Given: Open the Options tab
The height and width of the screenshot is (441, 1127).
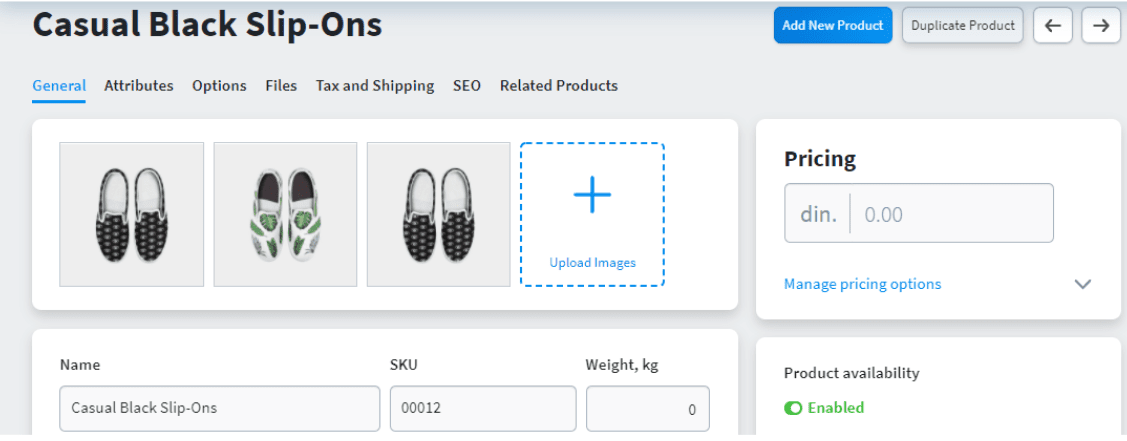Looking at the screenshot, I should click(x=219, y=85).
